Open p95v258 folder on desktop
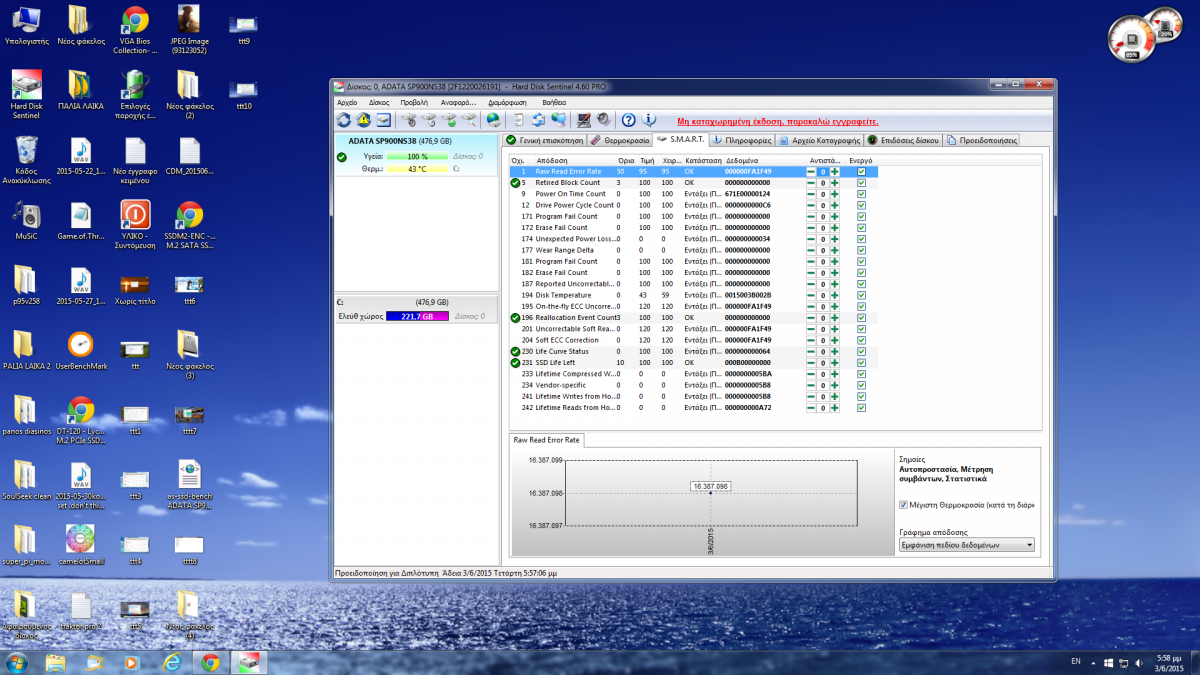 pyautogui.click(x=26, y=285)
